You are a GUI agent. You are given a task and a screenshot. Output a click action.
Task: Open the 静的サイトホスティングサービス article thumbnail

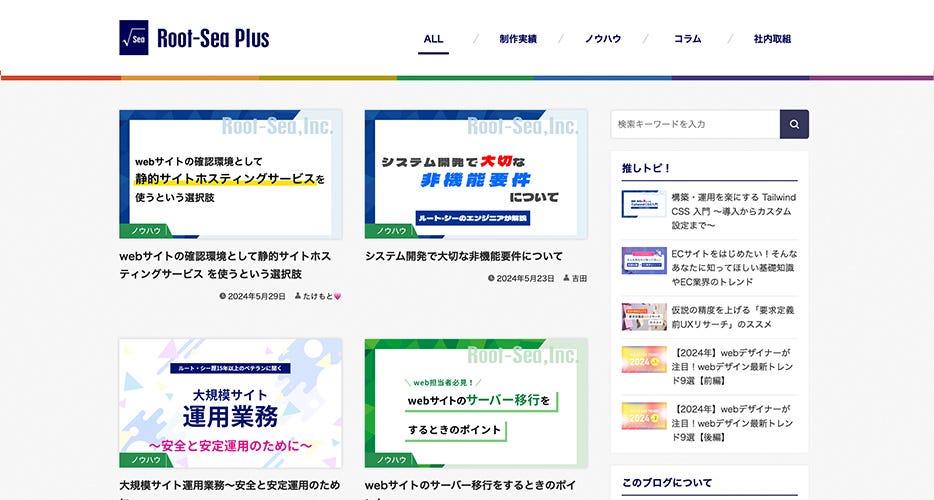tap(230, 174)
